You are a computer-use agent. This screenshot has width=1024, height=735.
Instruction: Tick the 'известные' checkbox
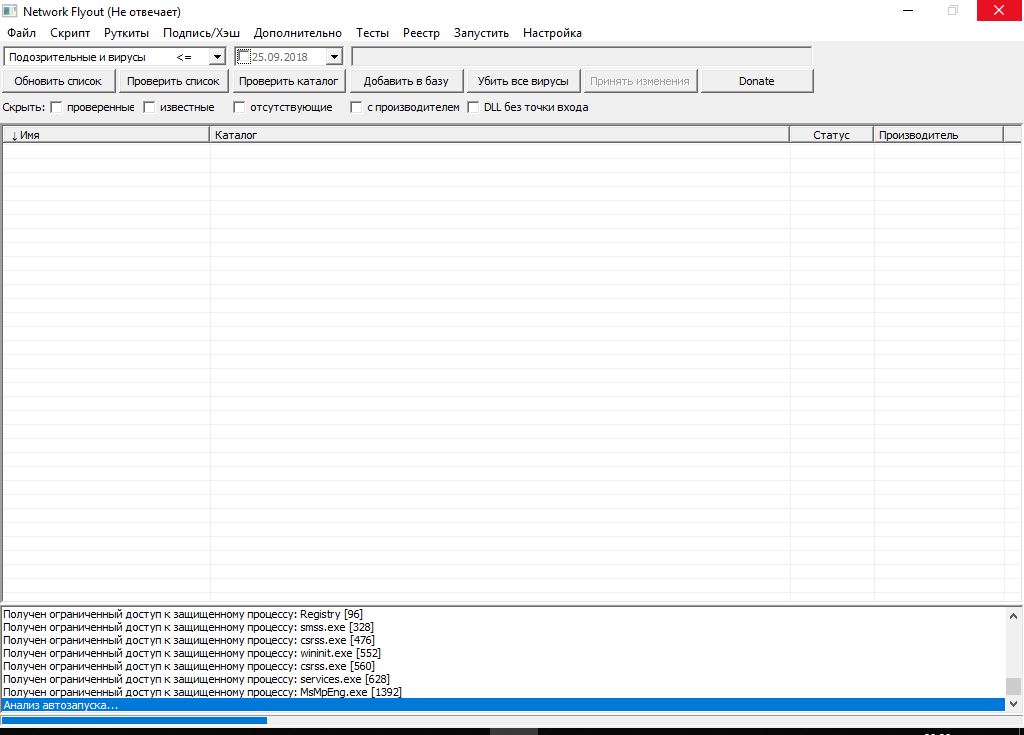click(x=149, y=107)
